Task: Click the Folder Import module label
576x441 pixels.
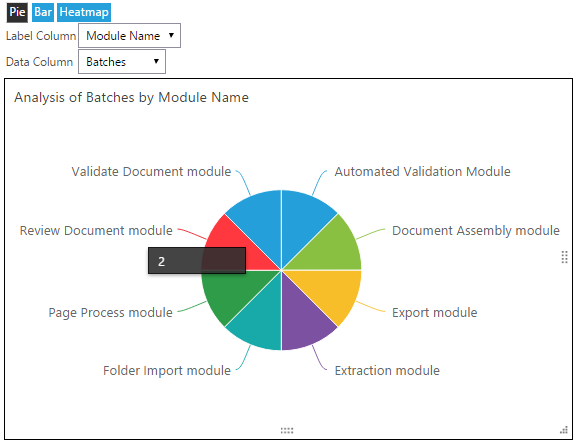Action: pyautogui.click(x=167, y=370)
